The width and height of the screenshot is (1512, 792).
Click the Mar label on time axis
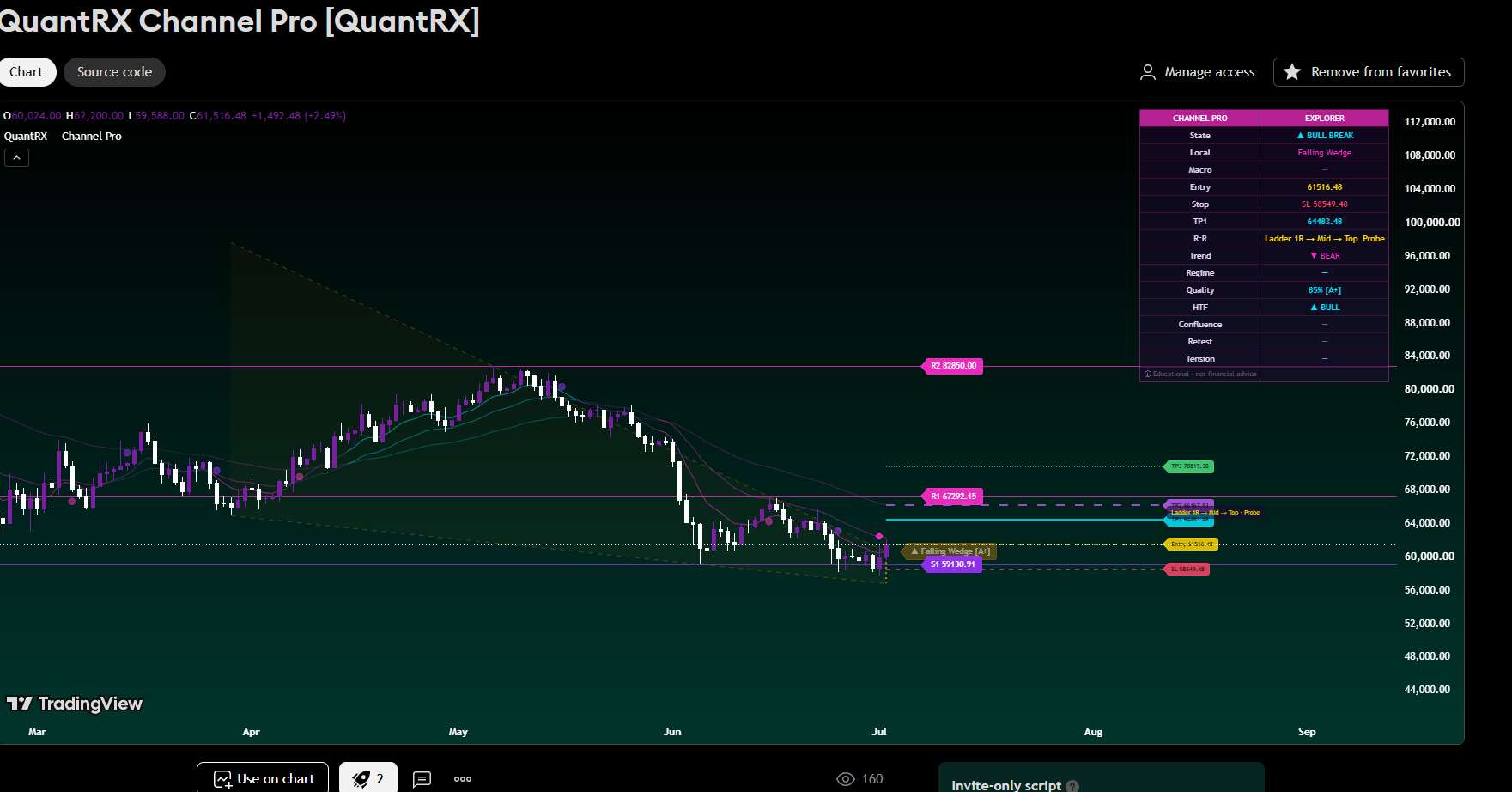(x=37, y=732)
